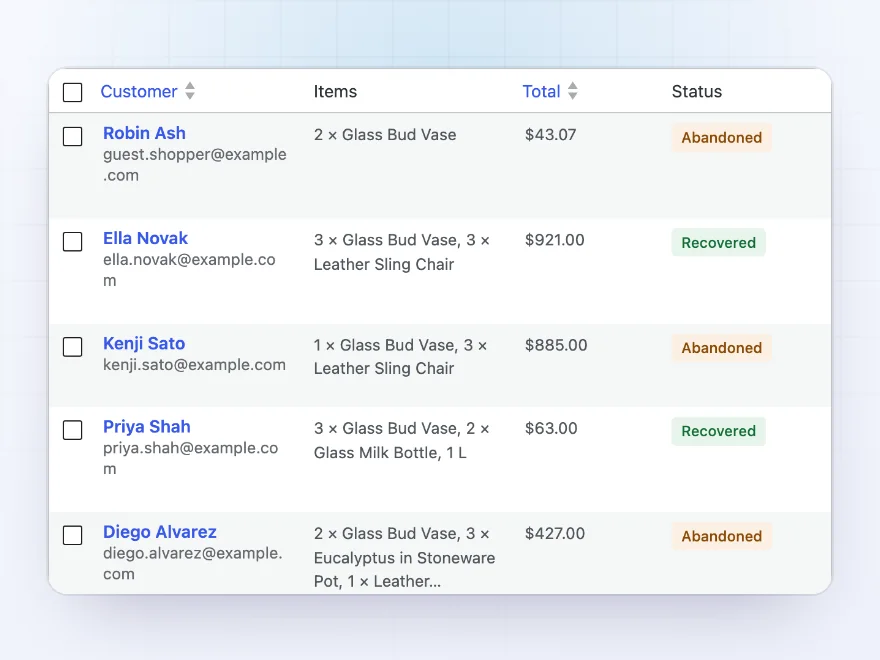Image resolution: width=880 pixels, height=660 pixels.
Task: Check the Diego Alvarez row checkbox
Action: coord(72,535)
